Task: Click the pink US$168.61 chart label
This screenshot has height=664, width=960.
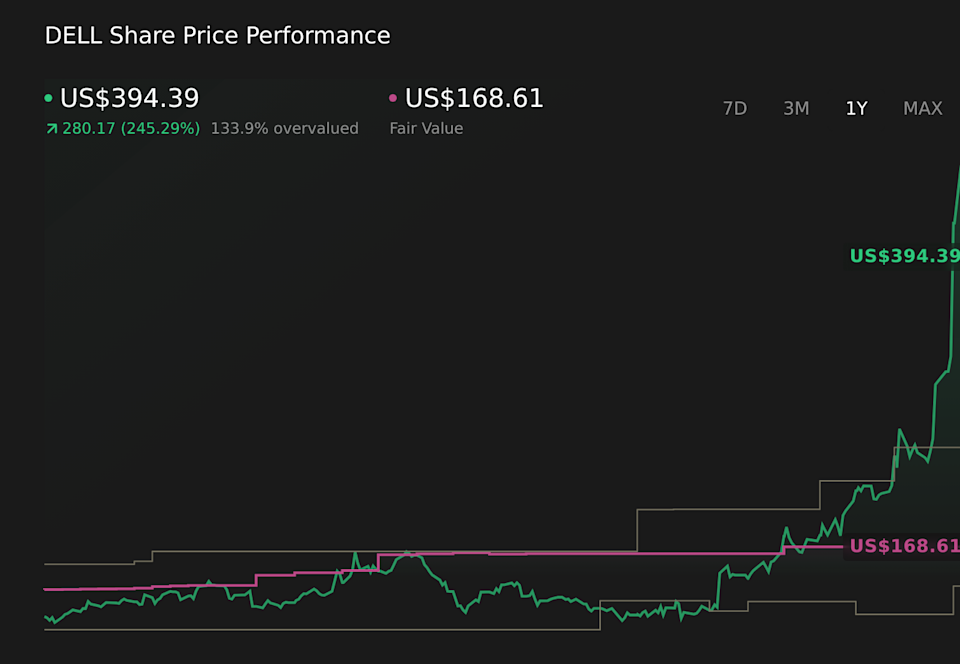Action: 904,546
